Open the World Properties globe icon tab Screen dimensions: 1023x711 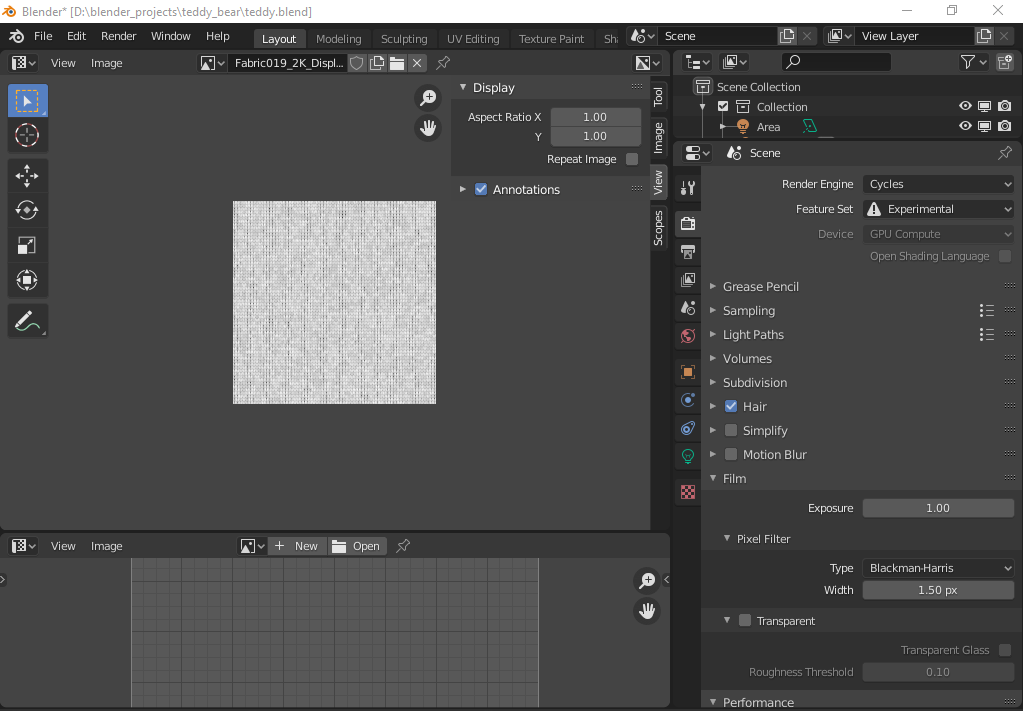point(687,336)
